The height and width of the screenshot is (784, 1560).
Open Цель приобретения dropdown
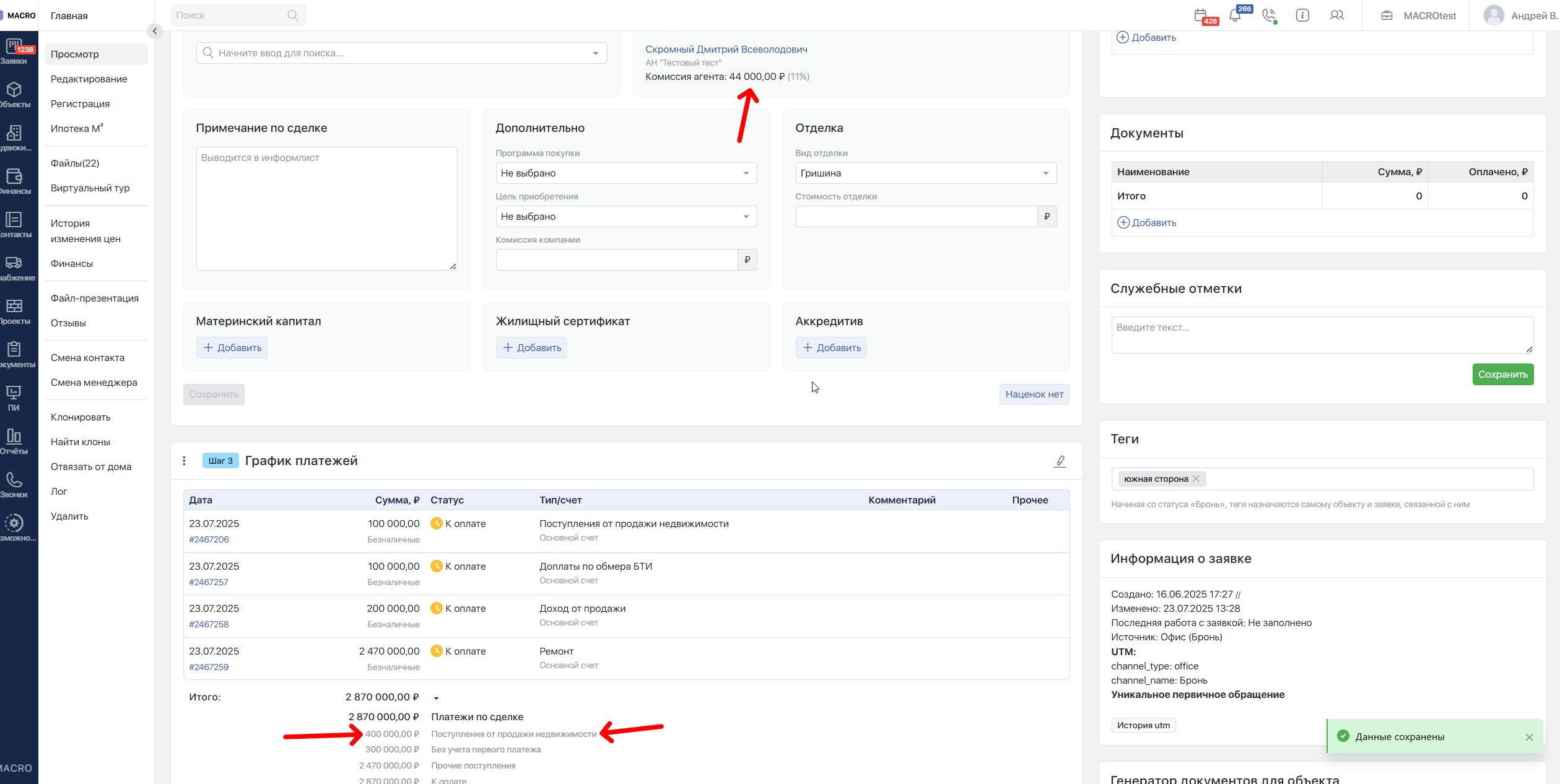[x=625, y=217]
